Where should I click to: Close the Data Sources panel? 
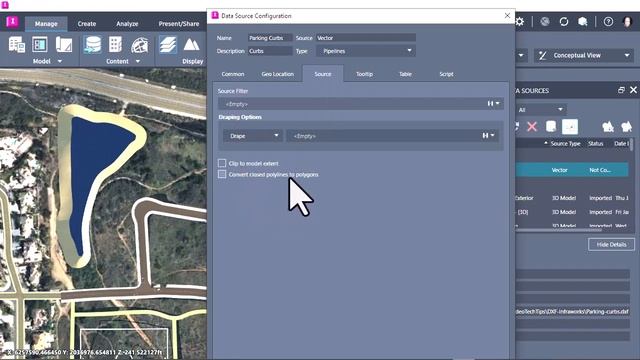coord(633,90)
